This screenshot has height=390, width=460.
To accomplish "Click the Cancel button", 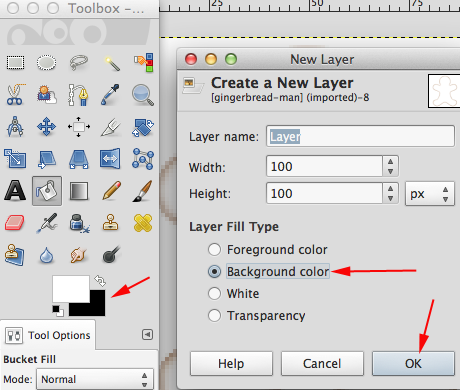I will coord(322,364).
